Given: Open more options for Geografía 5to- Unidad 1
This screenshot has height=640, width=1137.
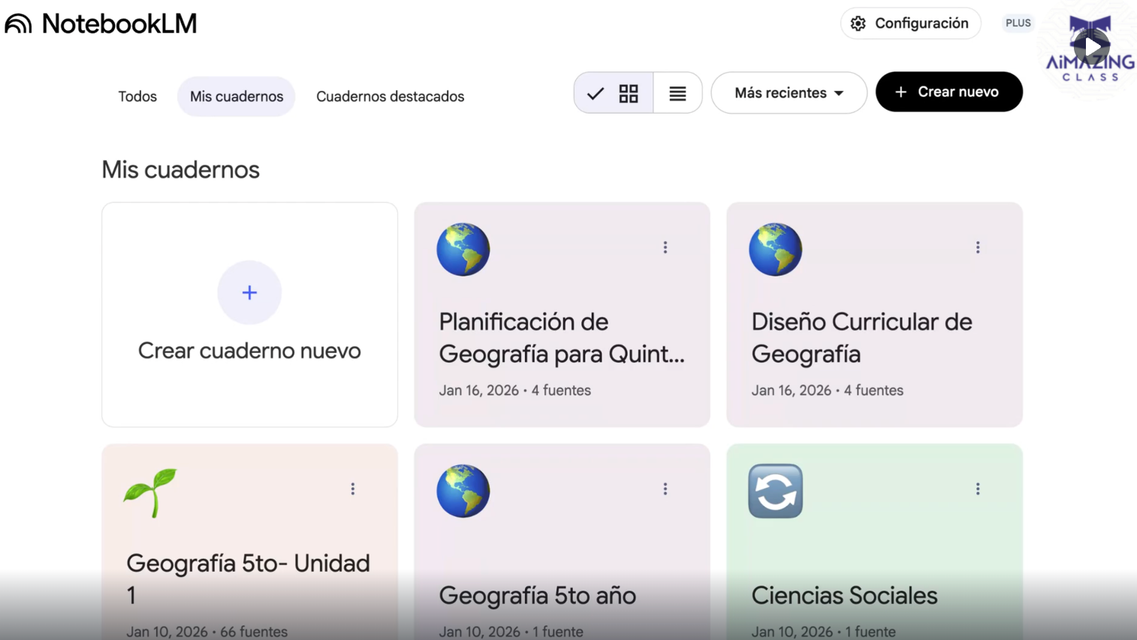Looking at the screenshot, I should click(353, 489).
